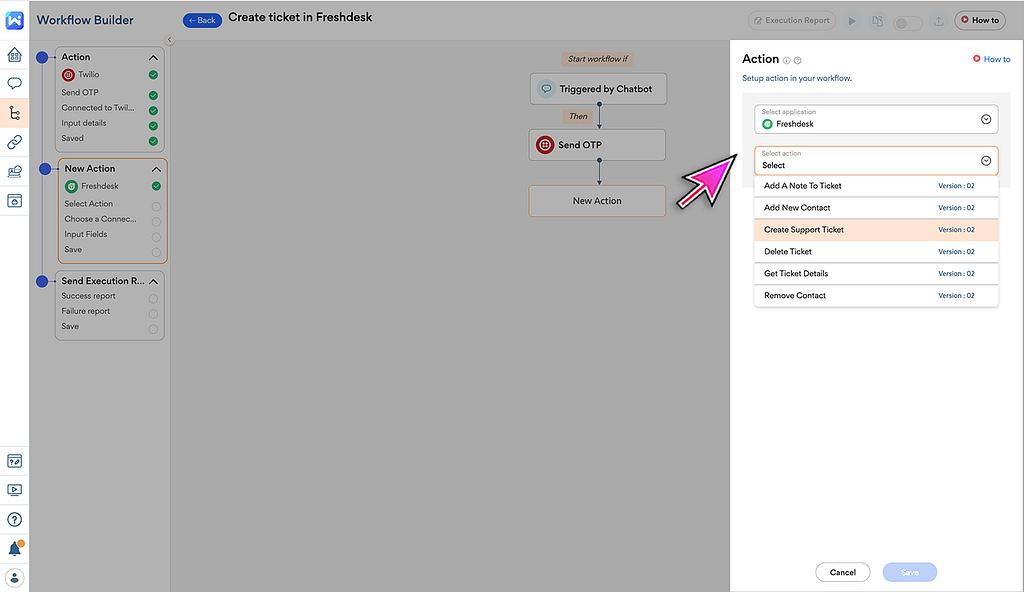Open the How to link in Action panel
The width and height of the screenshot is (1024, 592).
[991, 59]
